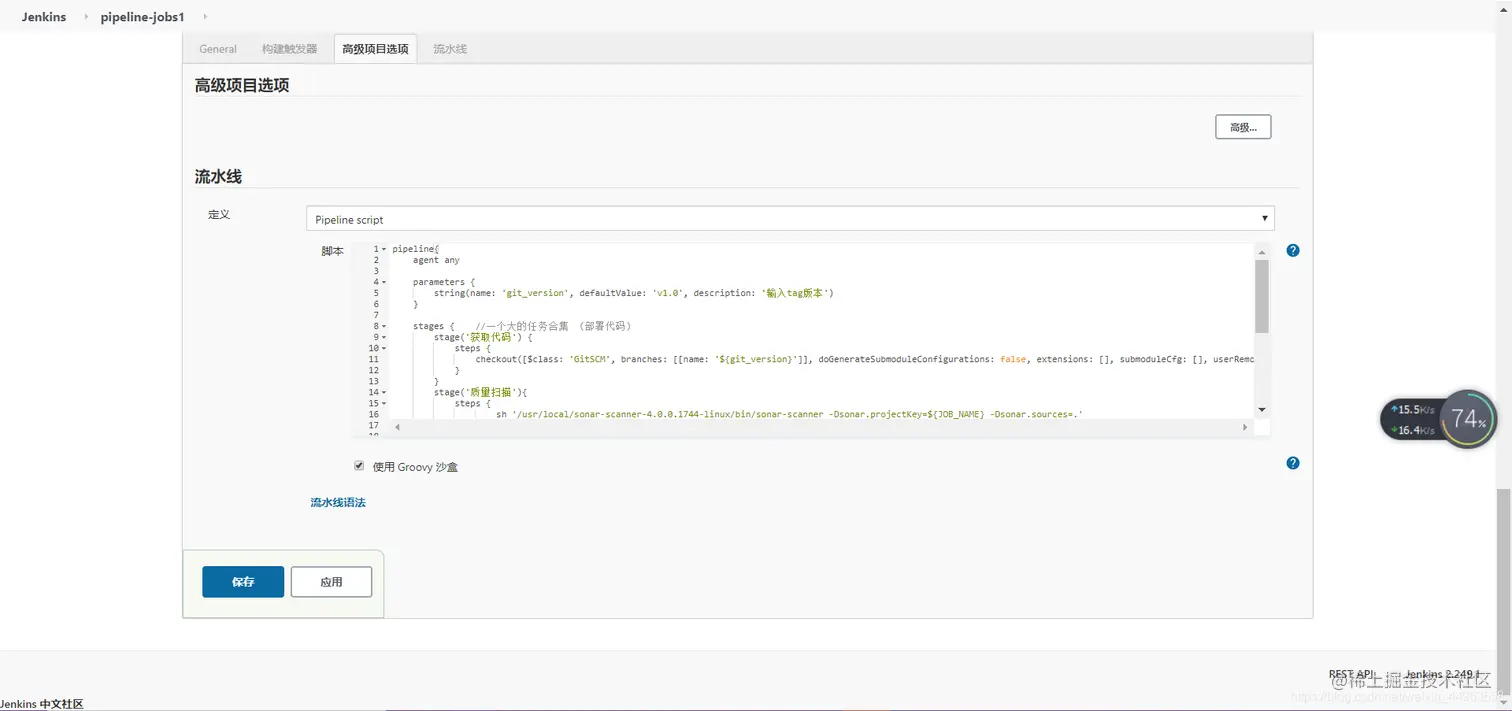The image size is (1512, 711).
Task: Collapse the steps fold at line 10
Action: click(384, 348)
